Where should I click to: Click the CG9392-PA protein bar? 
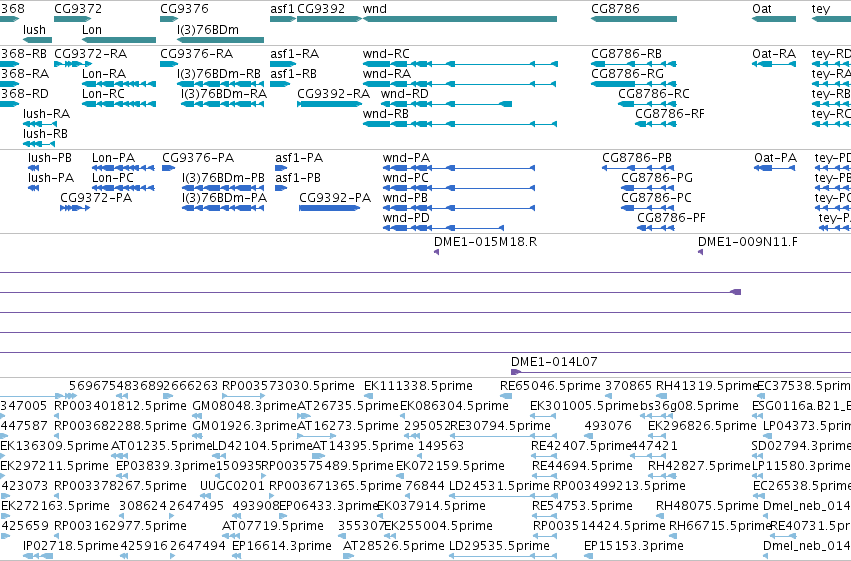coord(329,208)
